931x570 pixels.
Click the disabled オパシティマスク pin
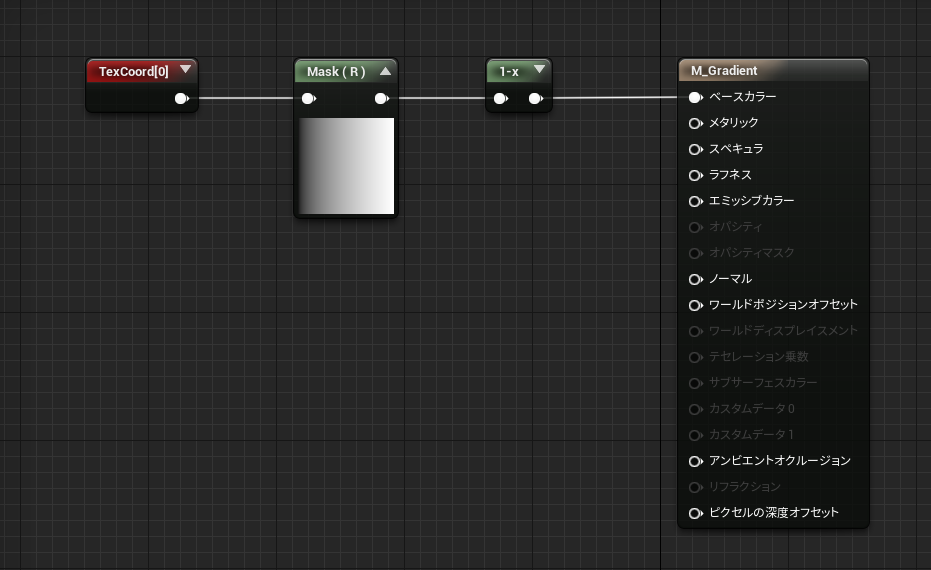tap(695, 254)
